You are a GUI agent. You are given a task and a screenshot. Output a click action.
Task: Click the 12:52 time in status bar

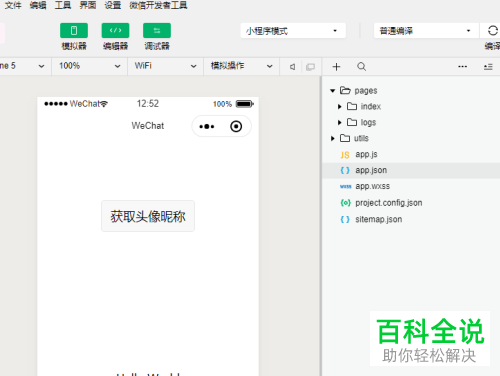(148, 104)
